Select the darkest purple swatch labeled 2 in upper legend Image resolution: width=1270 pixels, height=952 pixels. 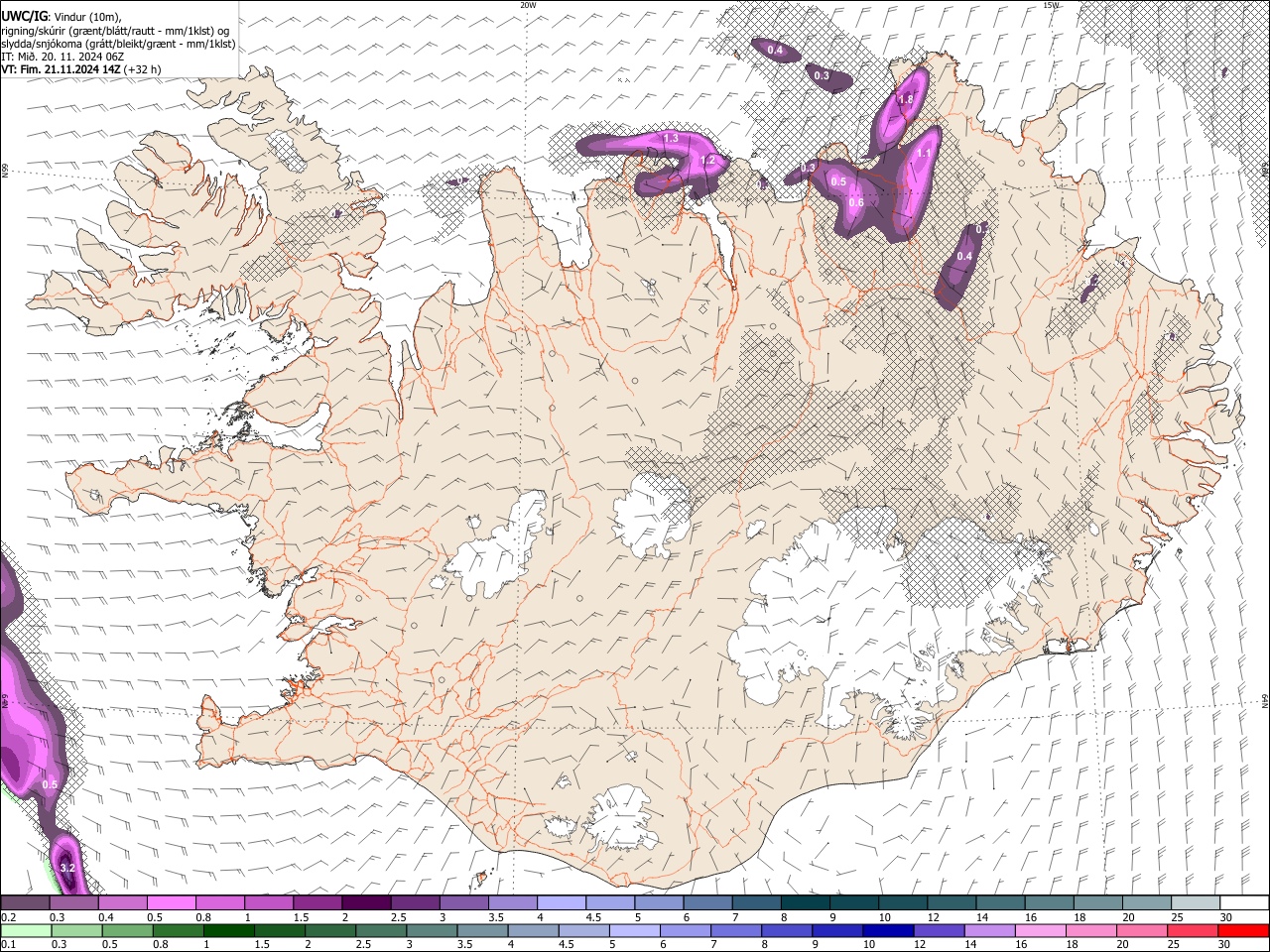[365, 903]
